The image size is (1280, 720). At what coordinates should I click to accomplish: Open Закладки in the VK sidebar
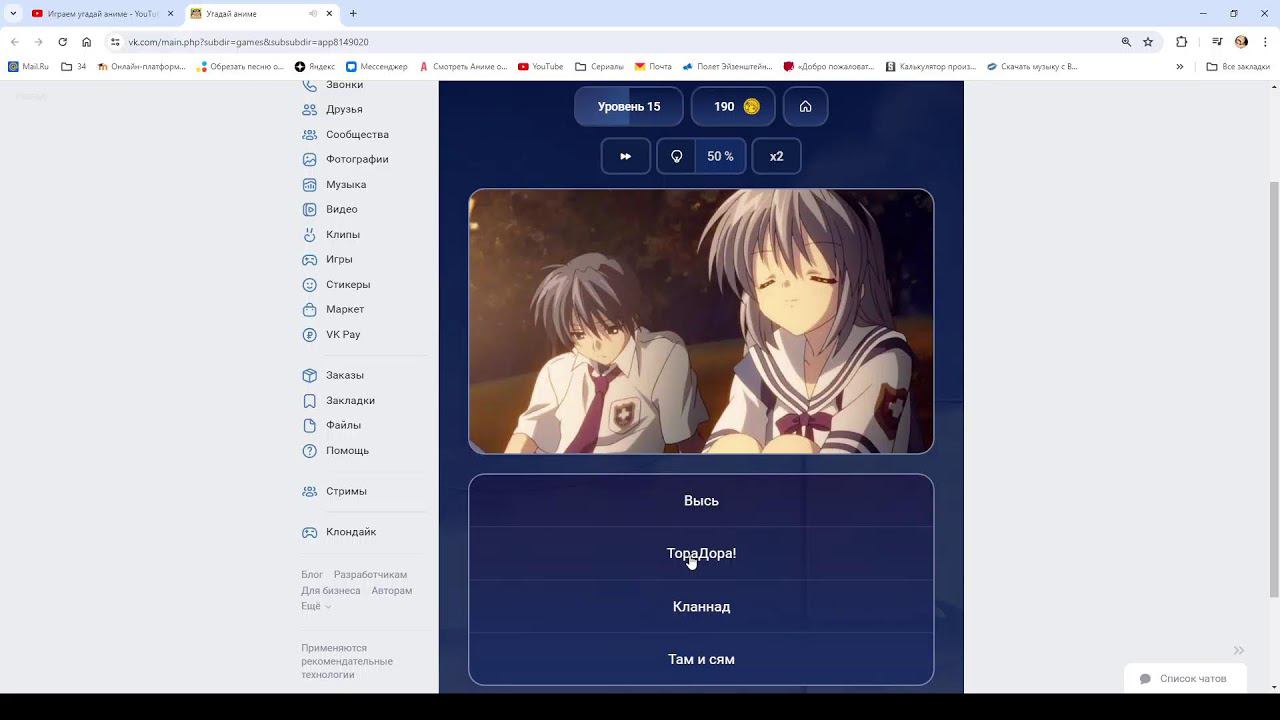(350, 400)
